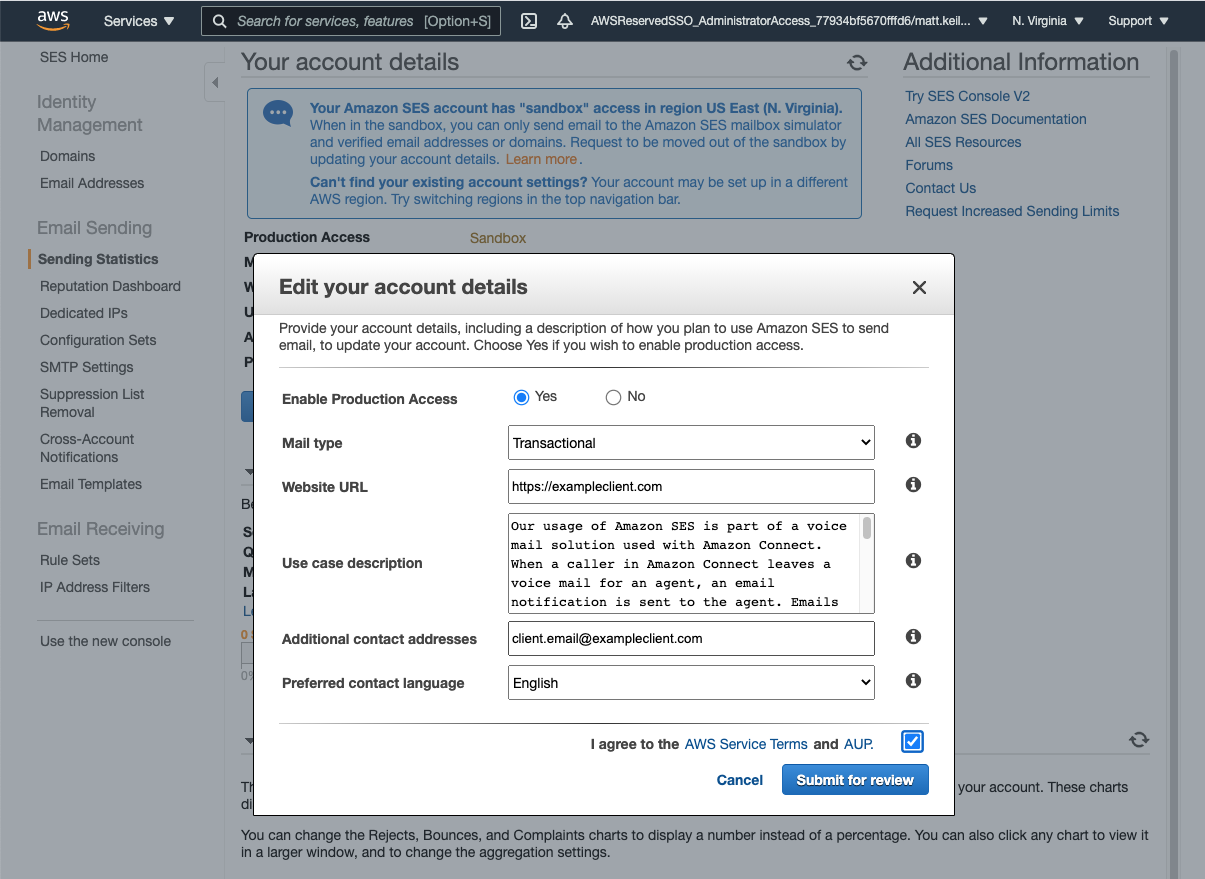Viewport: 1205px width, 879px height.
Task: Open the Forums link
Action: pos(929,165)
